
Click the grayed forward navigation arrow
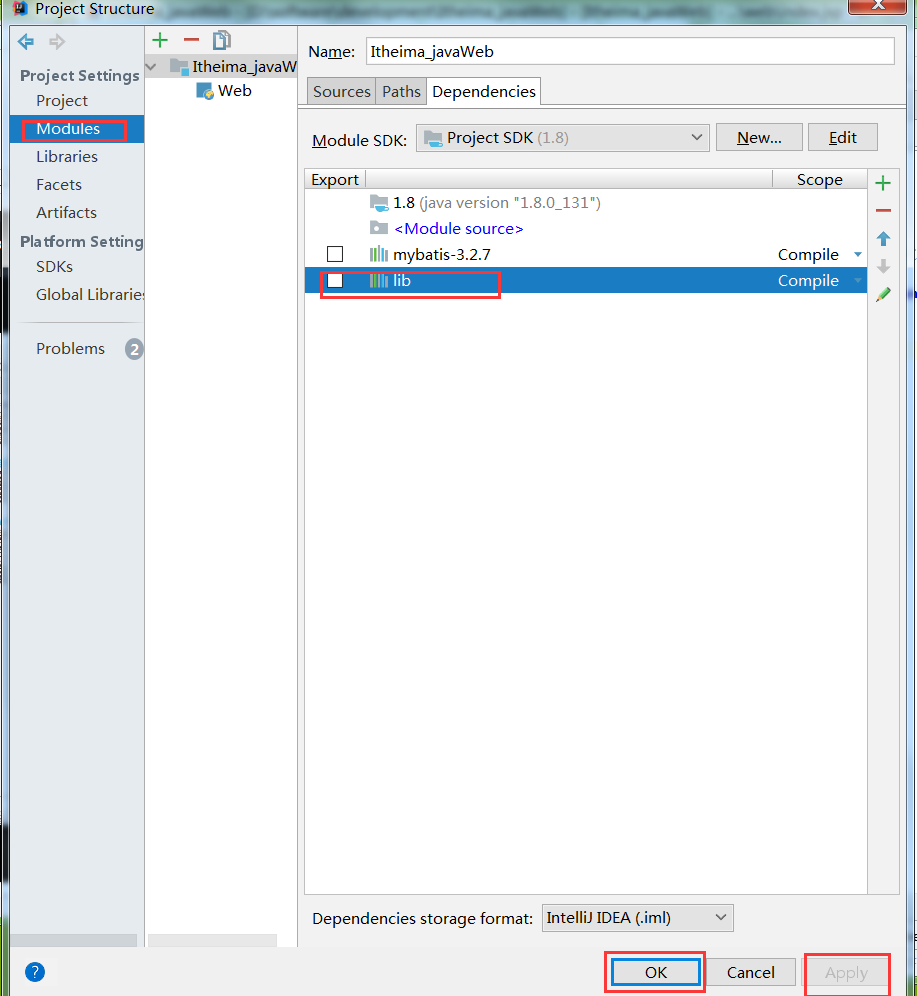[57, 42]
